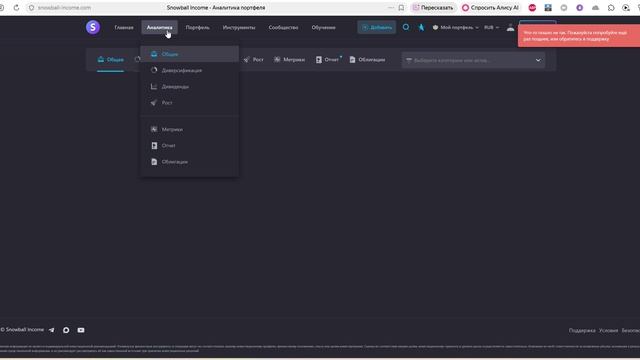640x360 pixels.
Task: Open the Обучение menu item
Action: tap(324, 27)
